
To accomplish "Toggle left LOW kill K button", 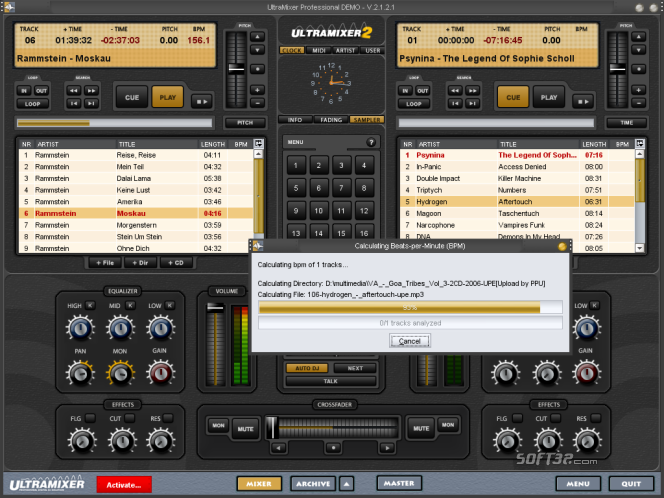I will [170, 305].
